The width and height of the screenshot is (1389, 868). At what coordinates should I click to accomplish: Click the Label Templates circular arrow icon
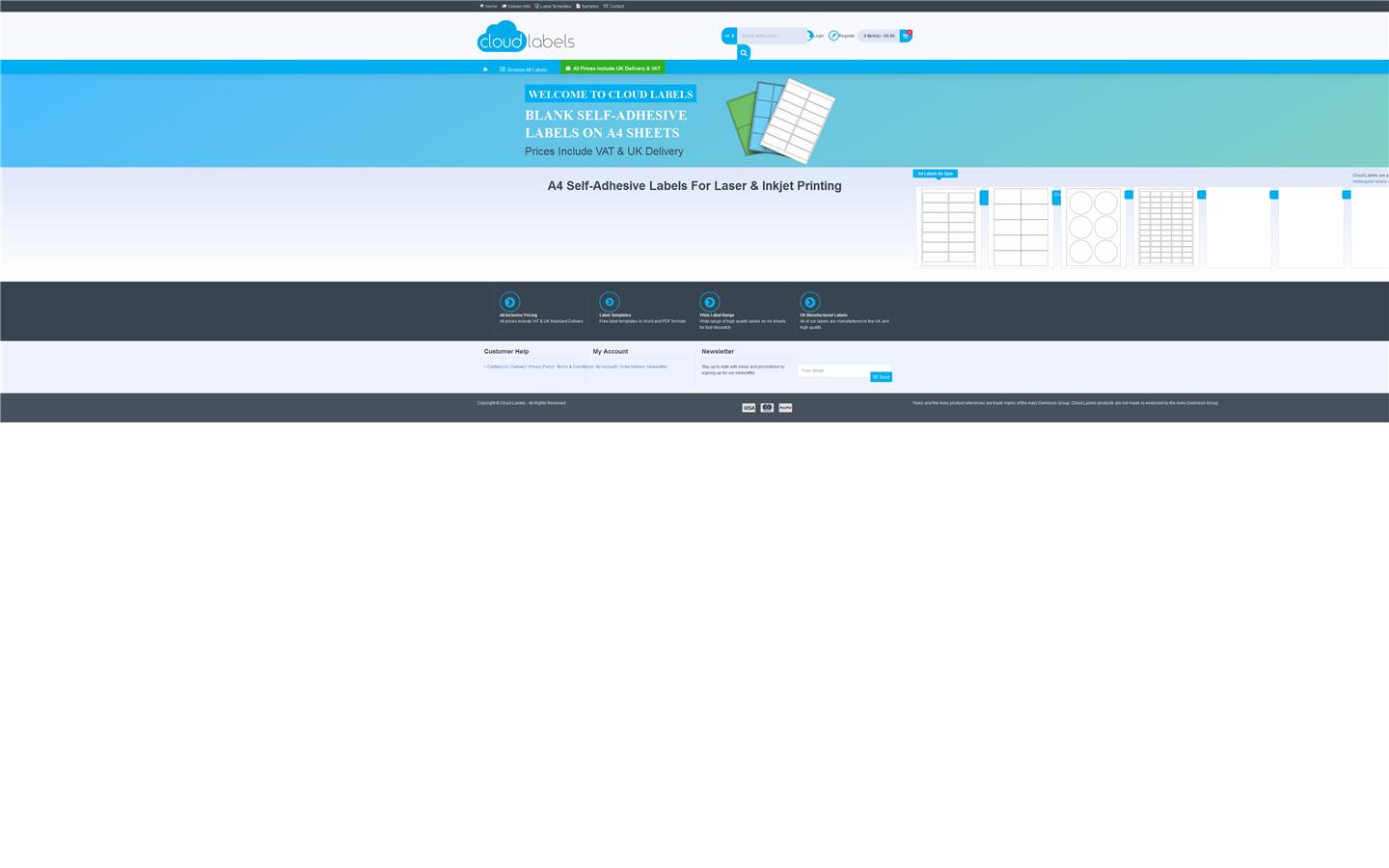(x=610, y=302)
